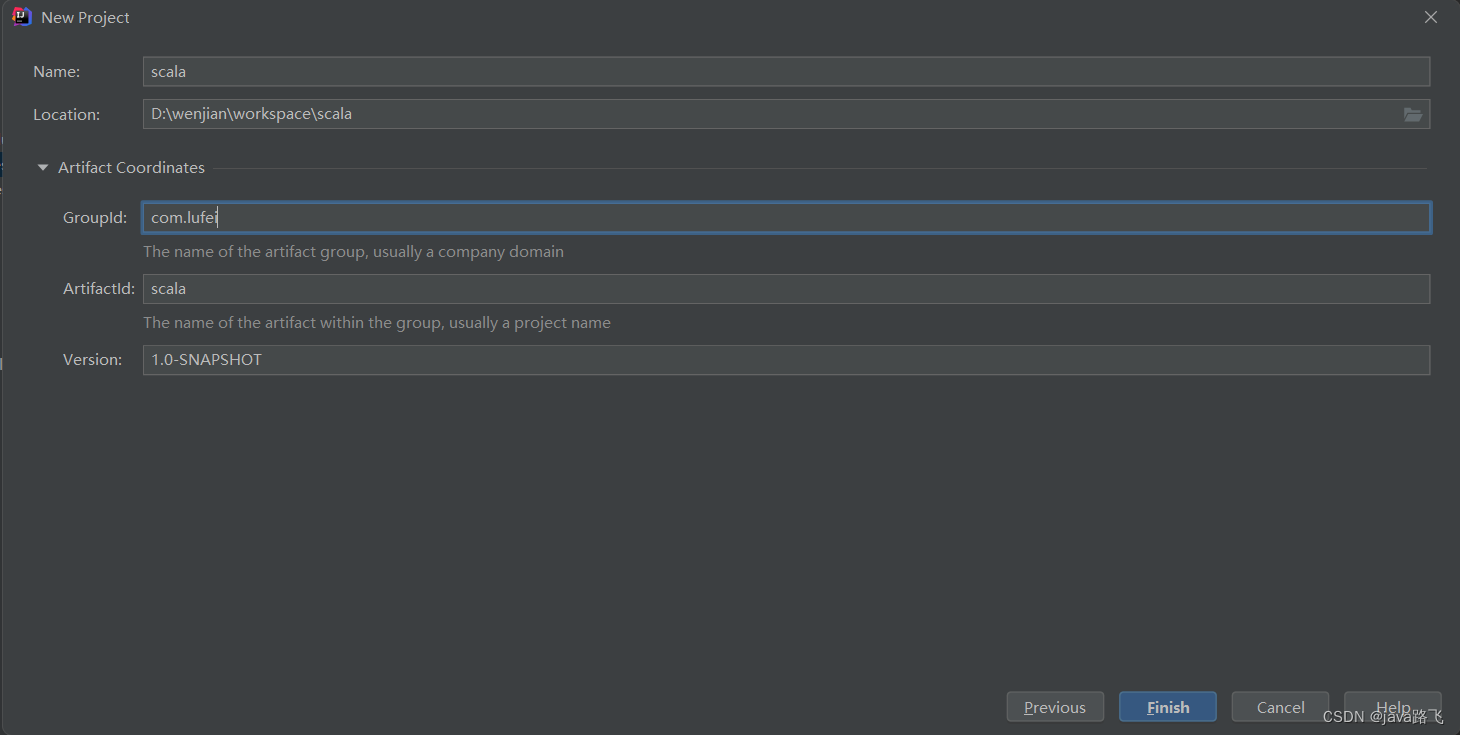This screenshot has width=1460, height=735.
Task: Click the 'GroupId:' label
Action: (95, 218)
